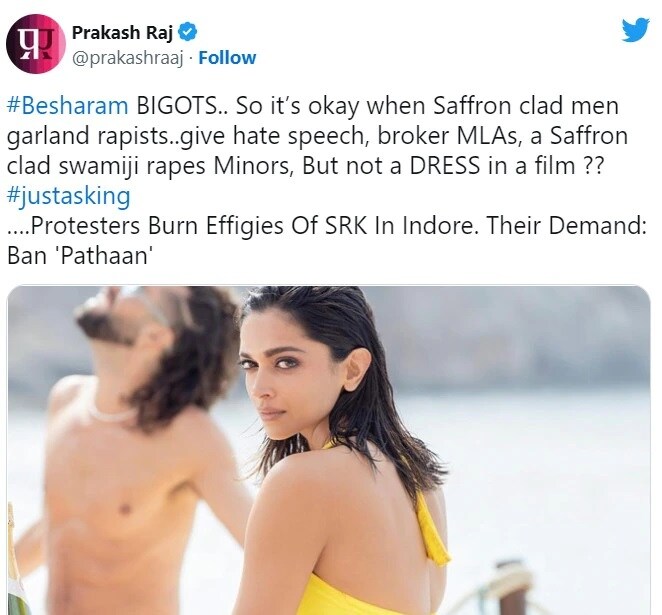This screenshot has width=662, height=615.
Task: Click the "Their Demand:" text
Action: [566, 225]
